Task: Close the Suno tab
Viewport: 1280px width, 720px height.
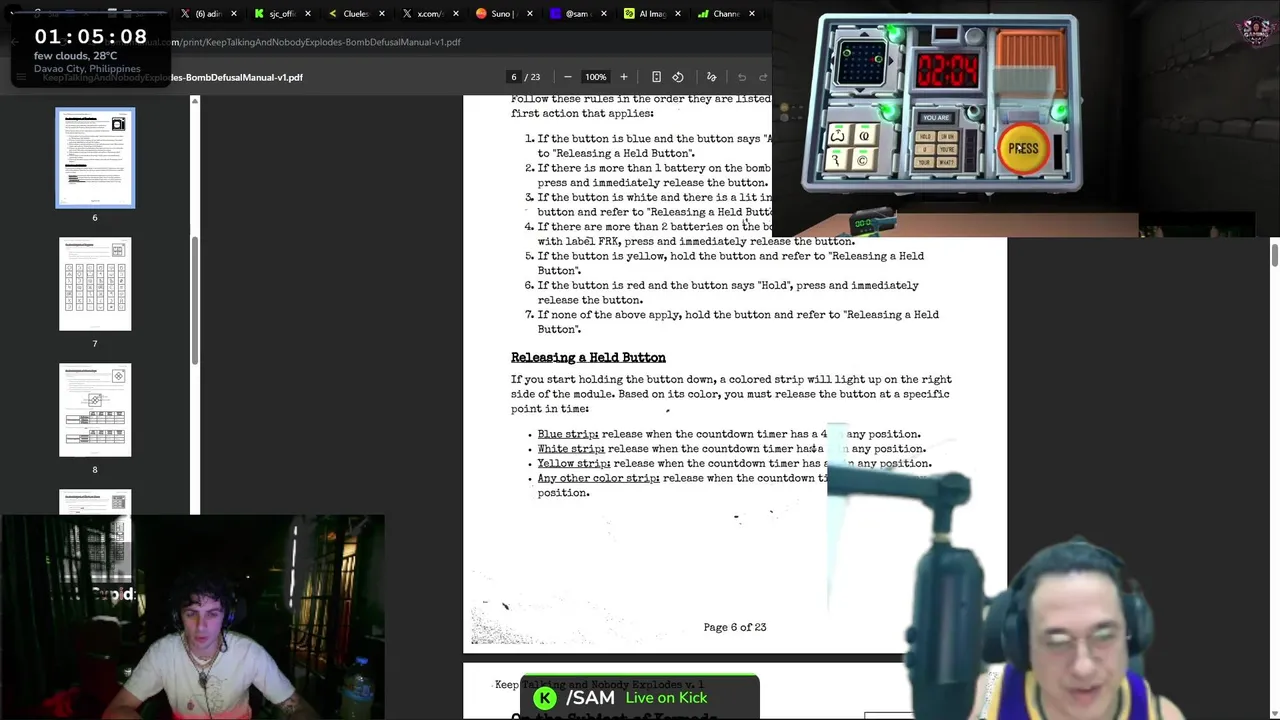Action: pyautogui.click(x=530, y=14)
